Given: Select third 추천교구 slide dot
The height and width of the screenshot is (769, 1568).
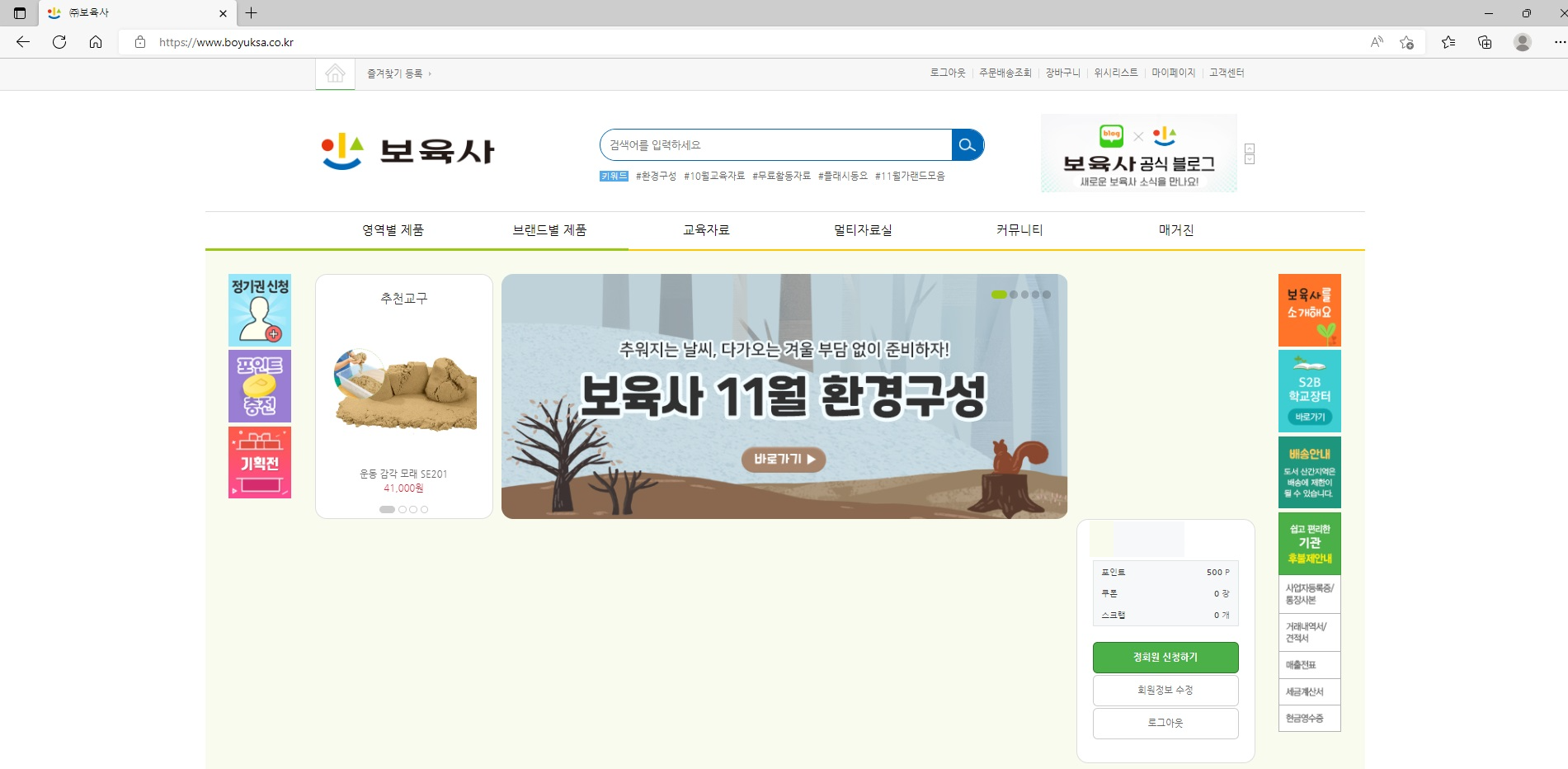Looking at the screenshot, I should (x=413, y=509).
